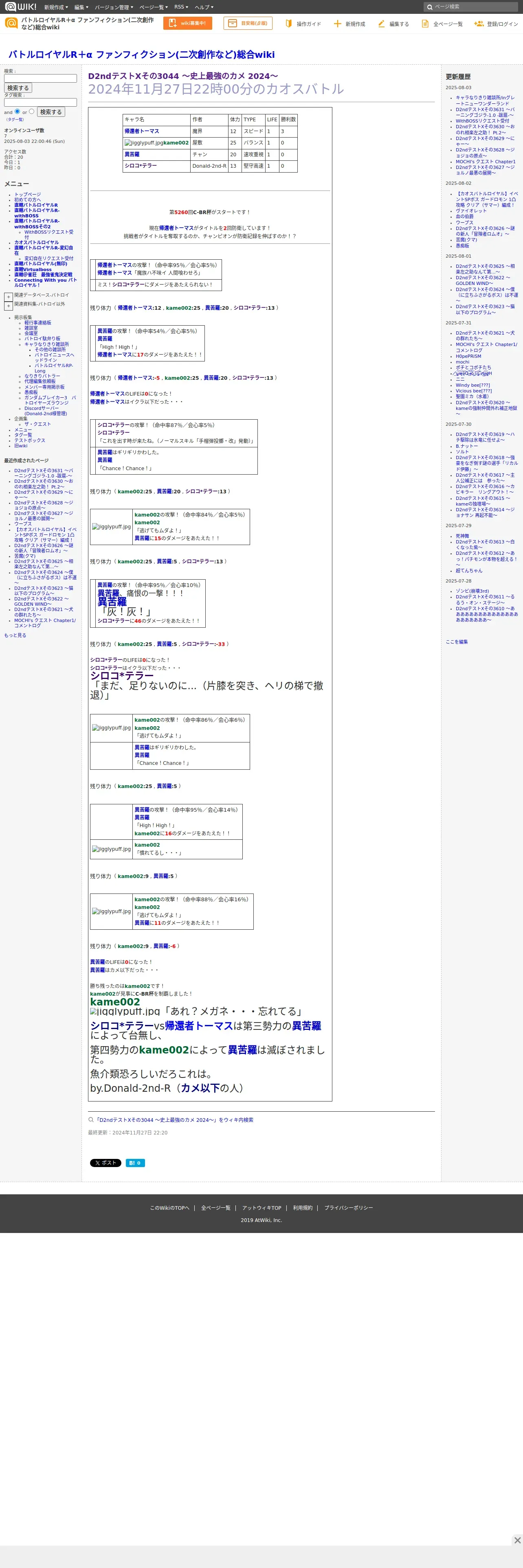Open the 旧wiki sidebar link
This screenshot has height=1568, width=523.
point(21,446)
